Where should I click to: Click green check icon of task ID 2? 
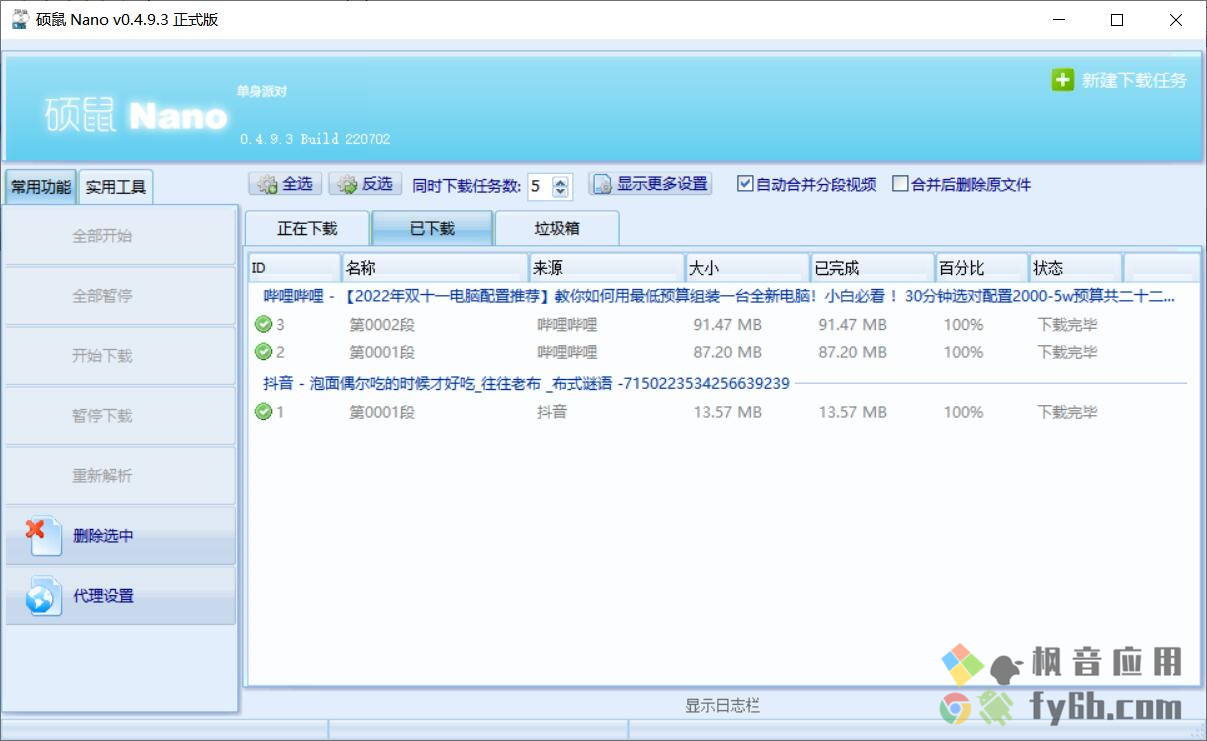point(263,352)
